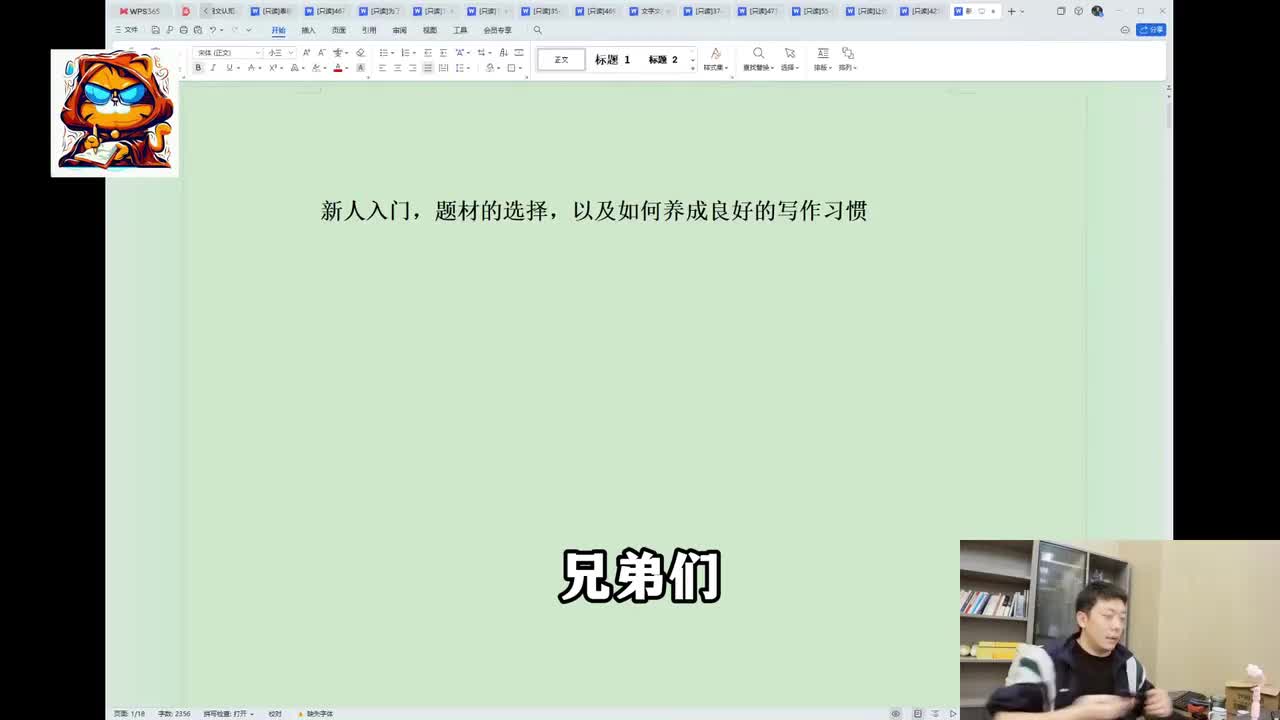Align text left
This screenshot has height=720, width=1280.
[x=382, y=68]
